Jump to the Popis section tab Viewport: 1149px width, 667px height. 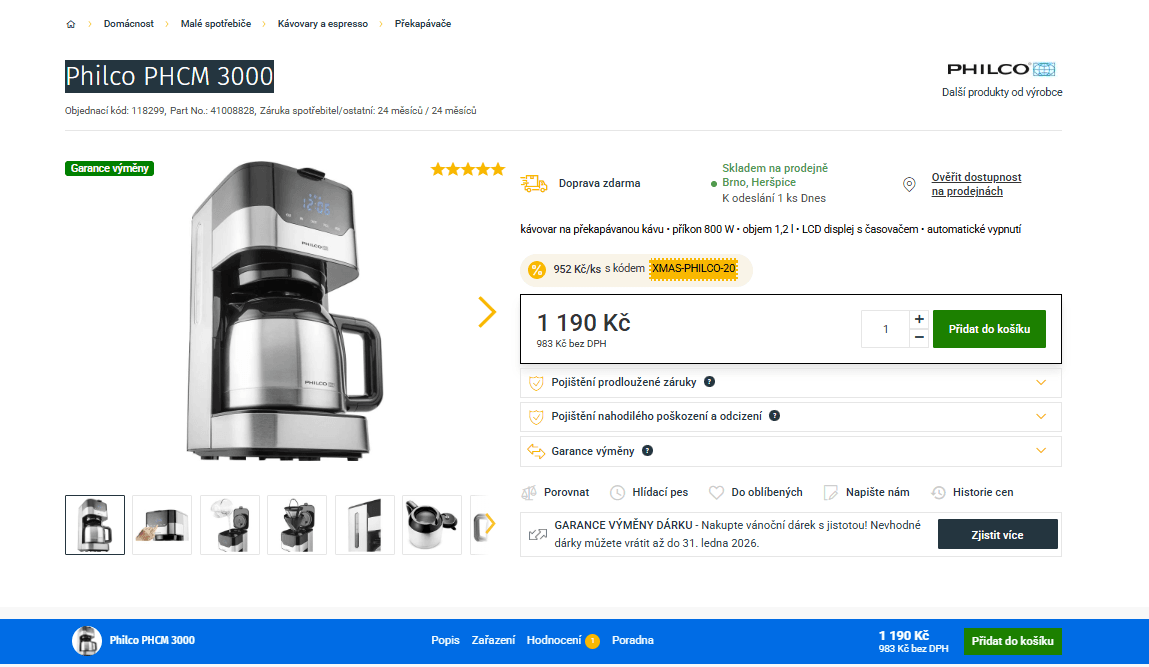coord(445,640)
